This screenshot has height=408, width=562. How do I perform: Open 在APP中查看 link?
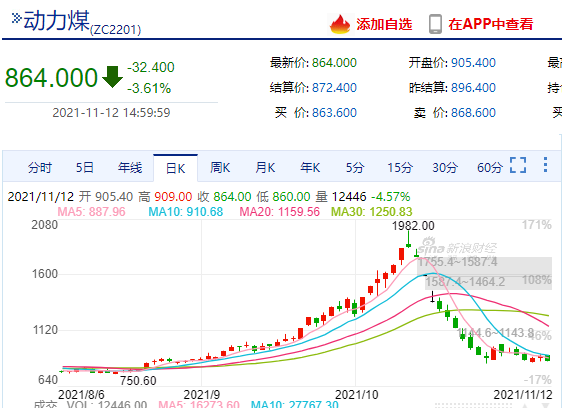490,24
